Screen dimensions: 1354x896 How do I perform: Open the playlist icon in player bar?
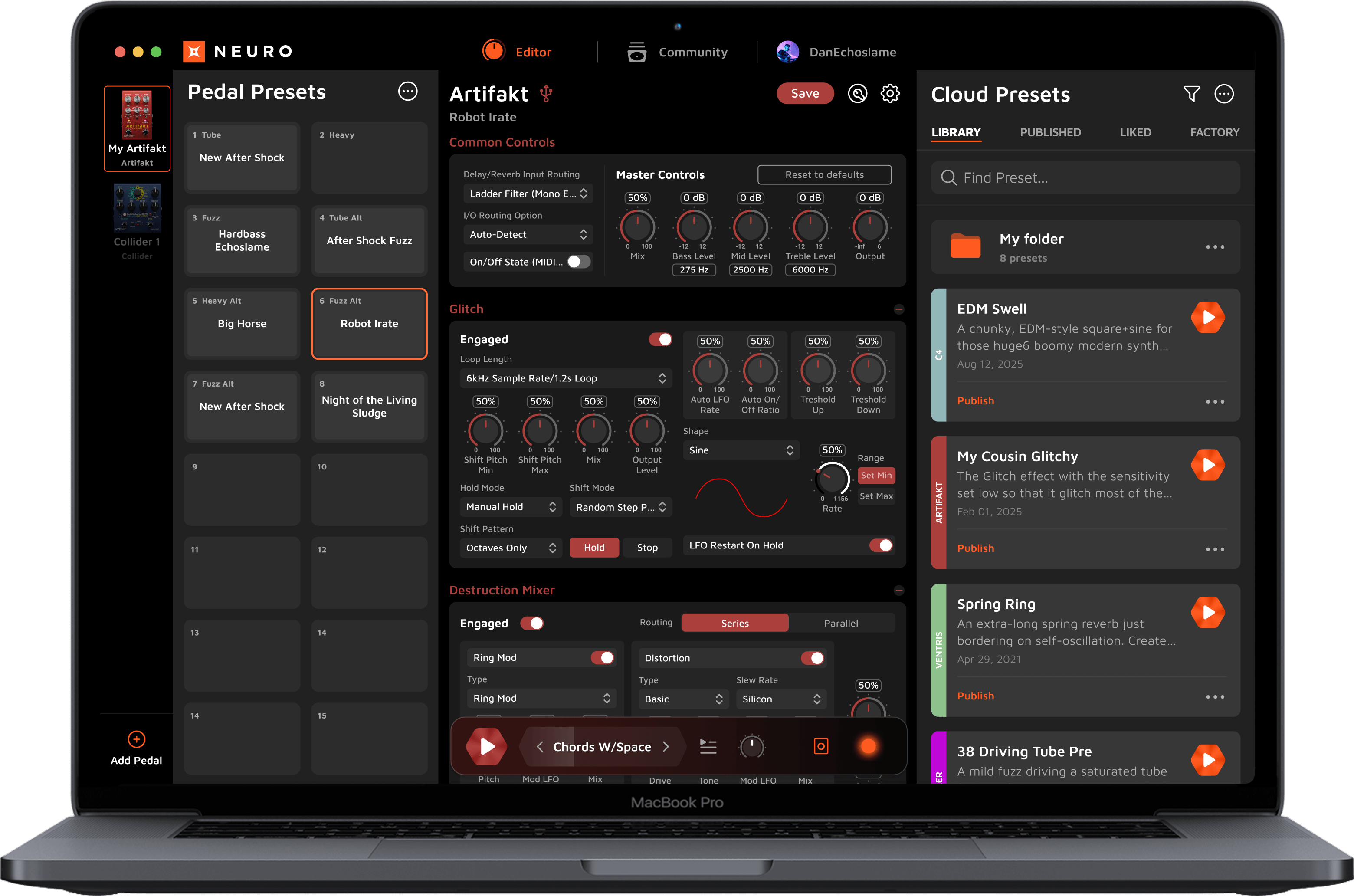click(708, 746)
